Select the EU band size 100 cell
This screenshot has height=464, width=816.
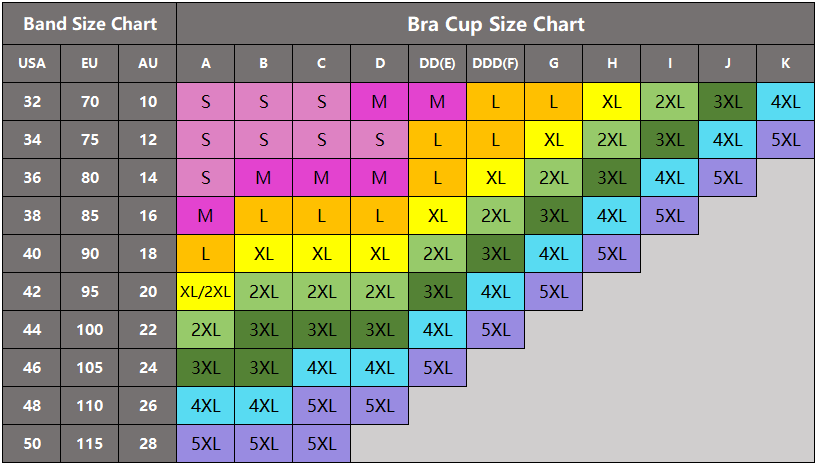(x=90, y=330)
